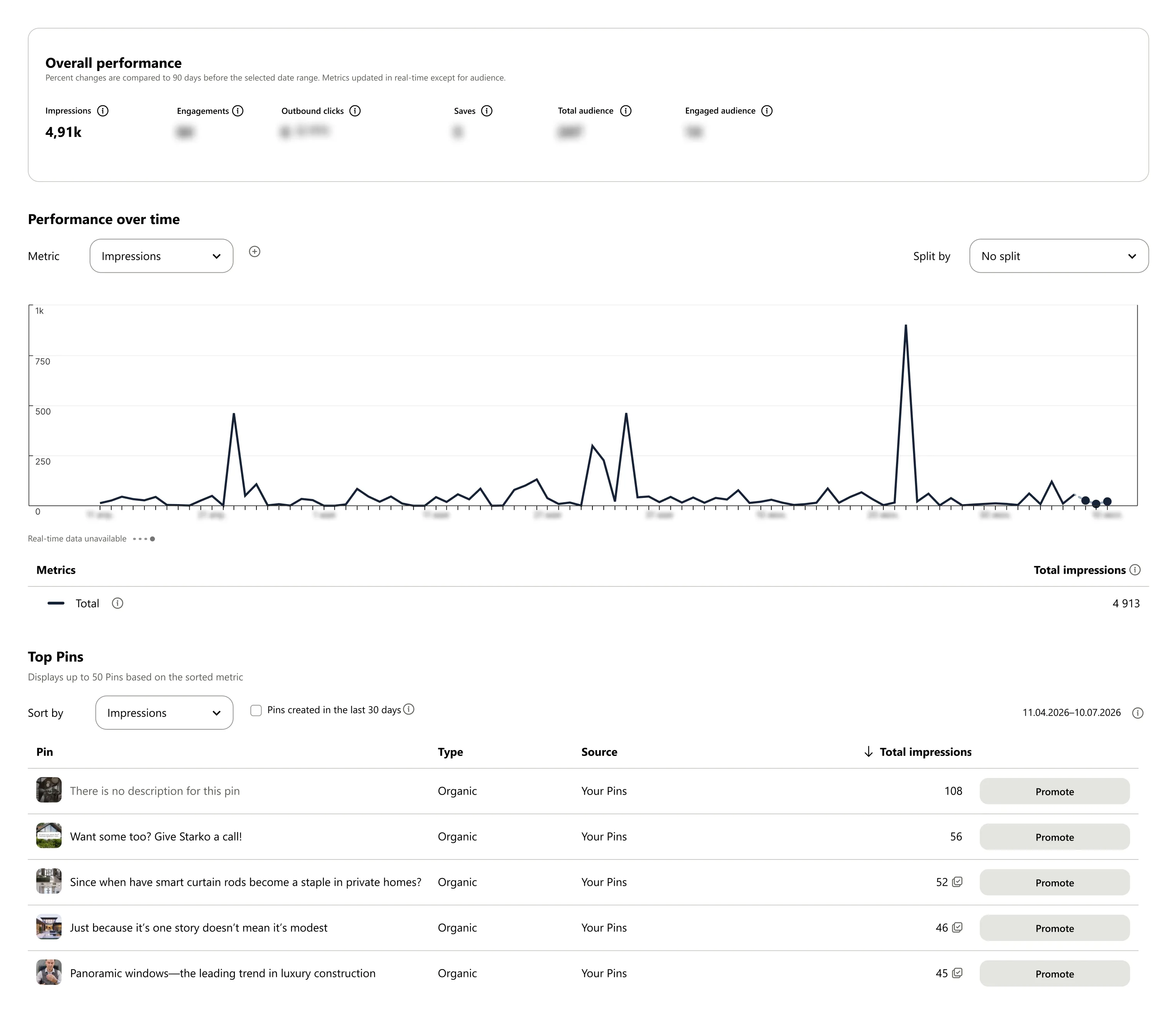Click the badge icon next to 46 impressions

click(957, 927)
